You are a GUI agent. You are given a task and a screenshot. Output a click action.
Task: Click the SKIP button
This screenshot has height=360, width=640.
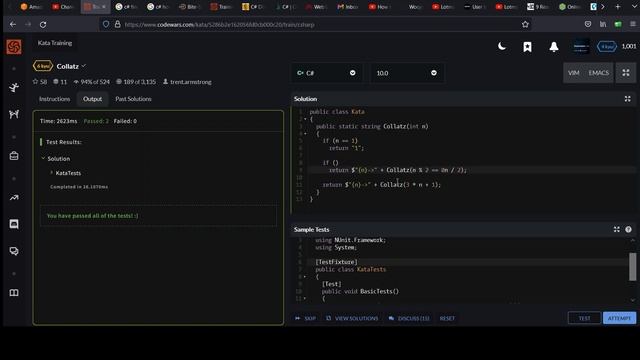click(x=306, y=318)
